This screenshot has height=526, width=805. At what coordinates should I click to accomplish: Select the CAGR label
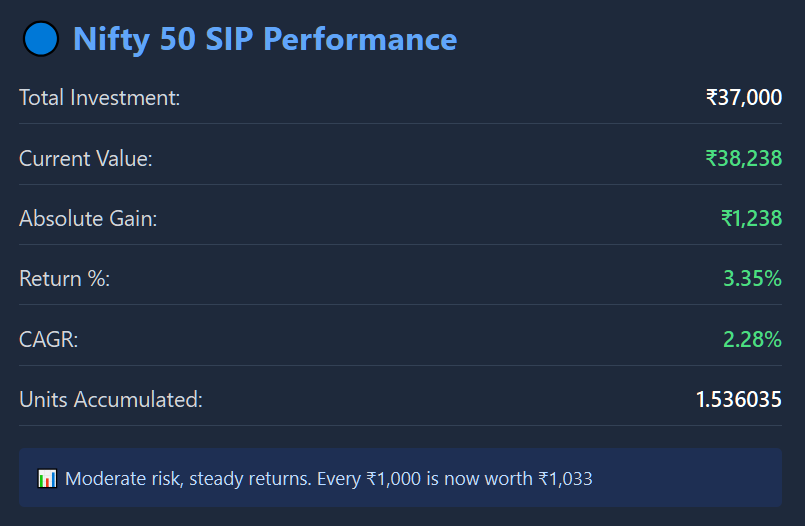[48, 339]
